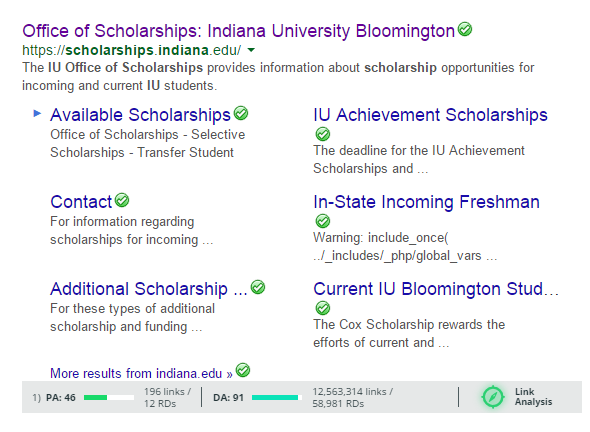This screenshot has height=432, width=590.
Task: Click blue triangle before Available Scholarships
Action: tap(37, 113)
